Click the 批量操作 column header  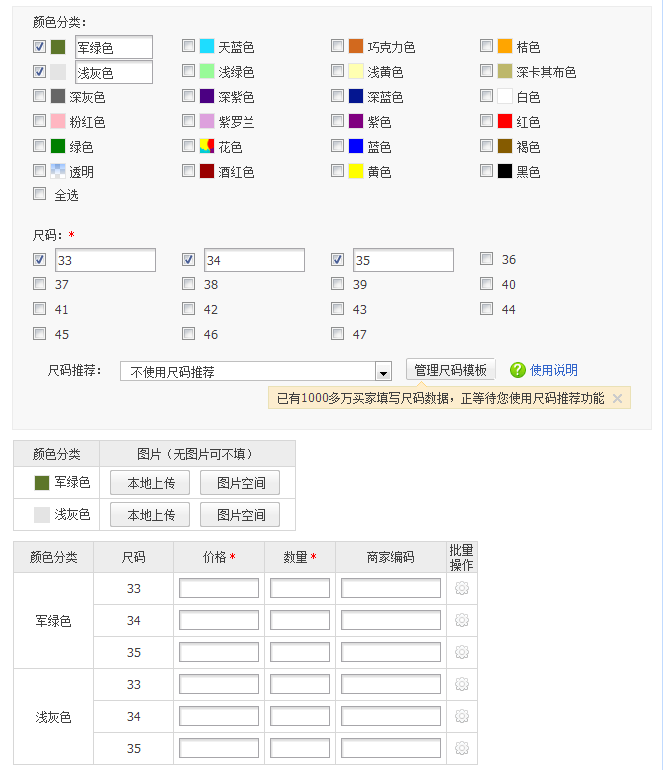pos(462,557)
